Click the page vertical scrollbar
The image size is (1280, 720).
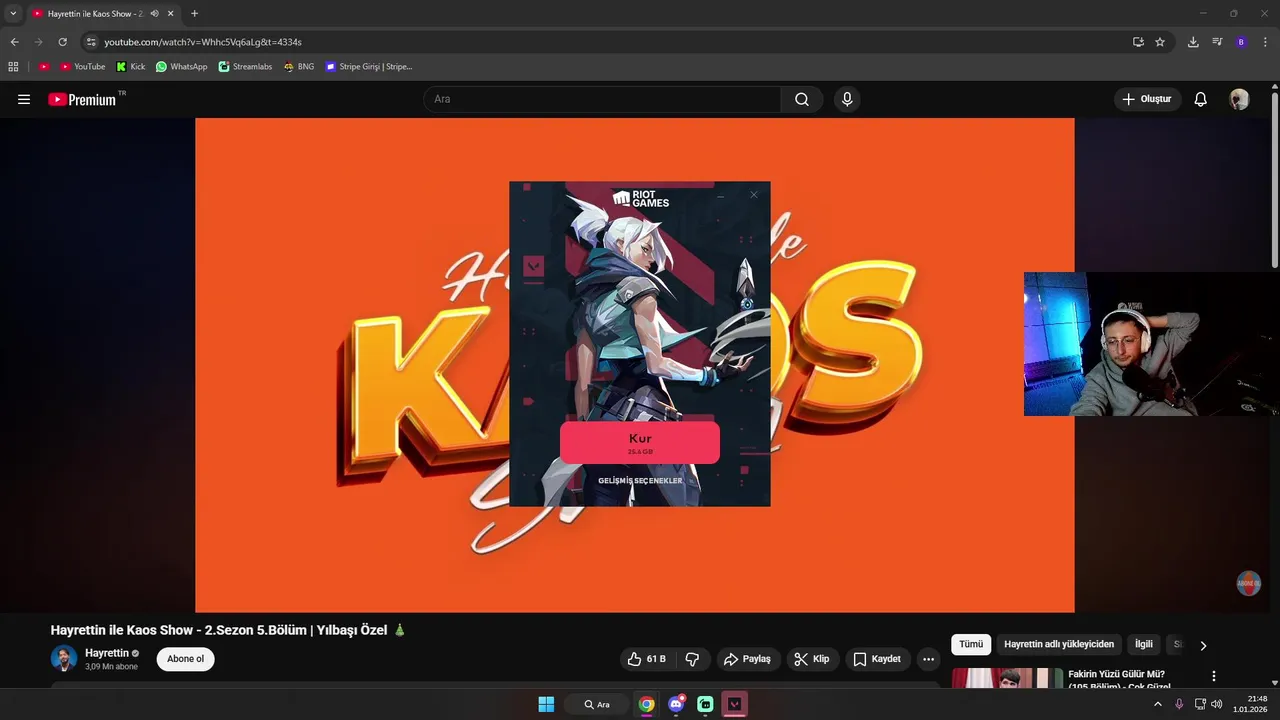[x=1275, y=180]
